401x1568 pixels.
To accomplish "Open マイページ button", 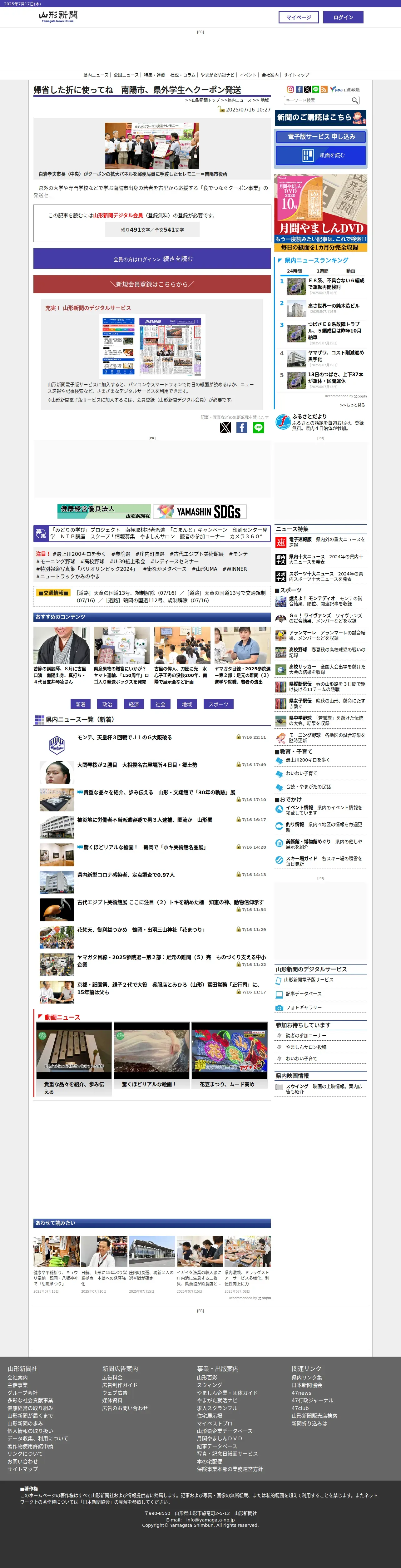I will point(299,17).
